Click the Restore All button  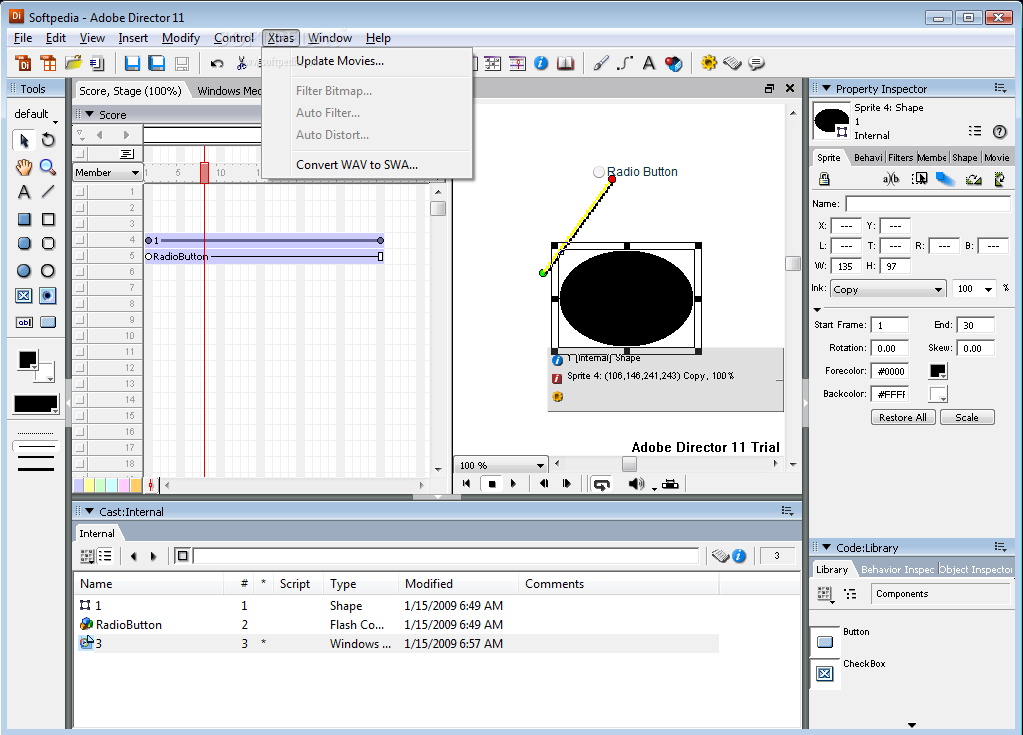[x=903, y=417]
